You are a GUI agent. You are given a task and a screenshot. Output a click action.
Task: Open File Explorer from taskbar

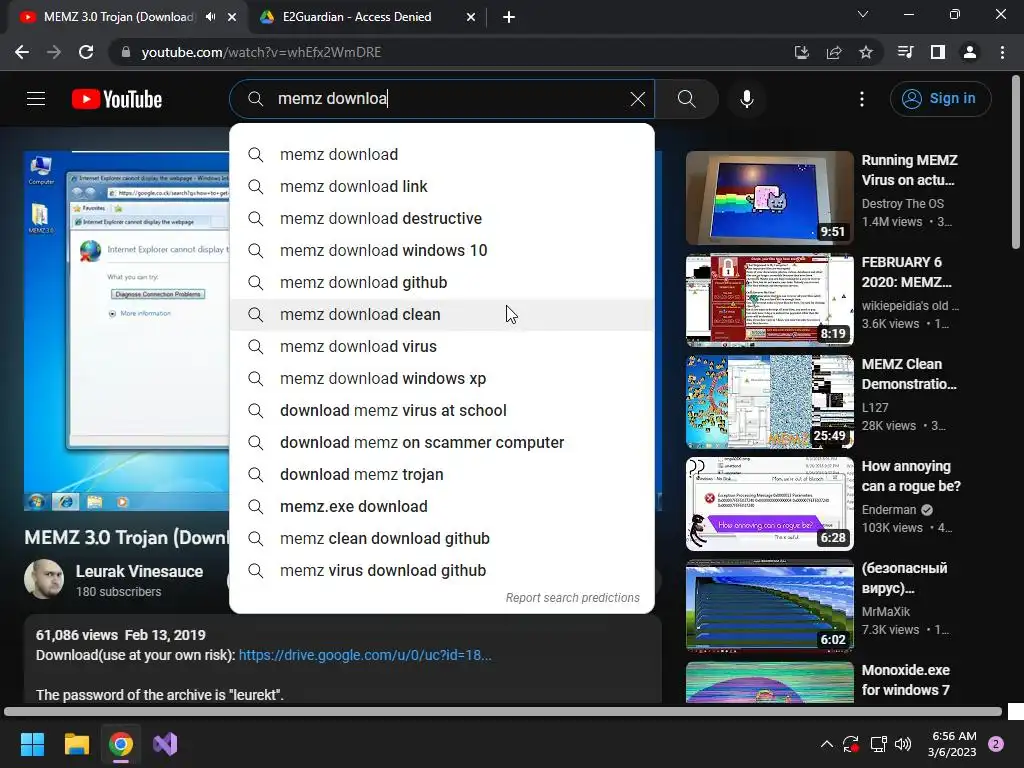point(76,744)
